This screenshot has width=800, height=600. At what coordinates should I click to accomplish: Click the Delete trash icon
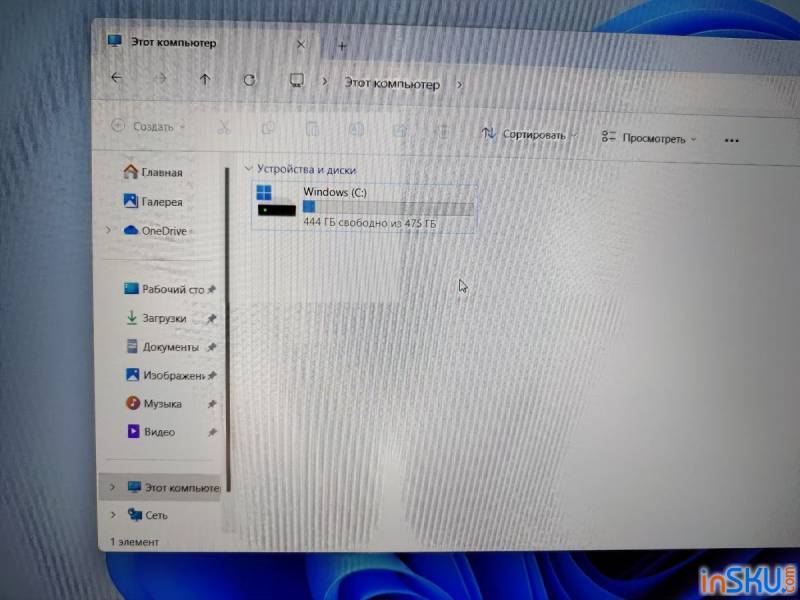click(x=443, y=132)
